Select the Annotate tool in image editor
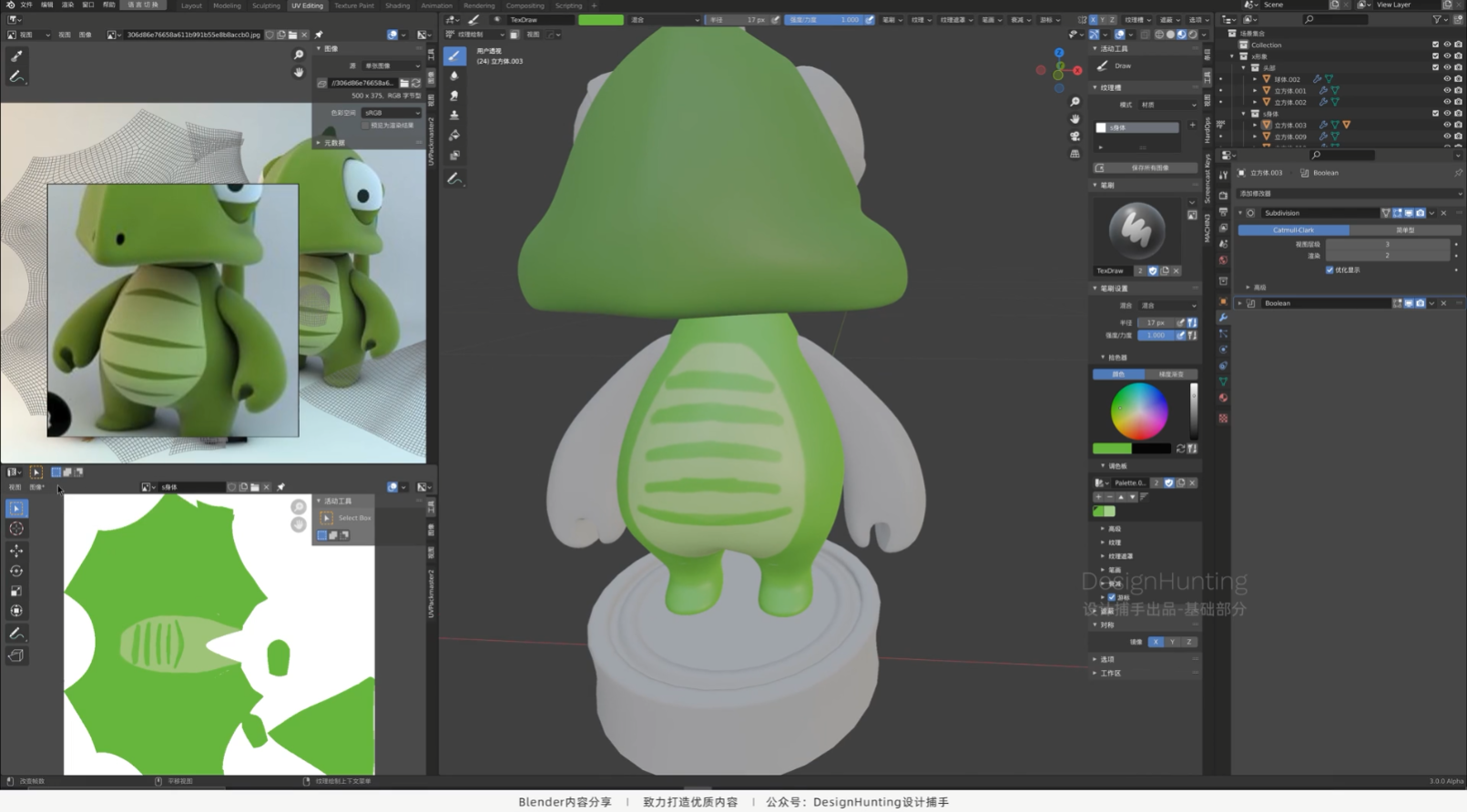1467x812 pixels. 16,77
